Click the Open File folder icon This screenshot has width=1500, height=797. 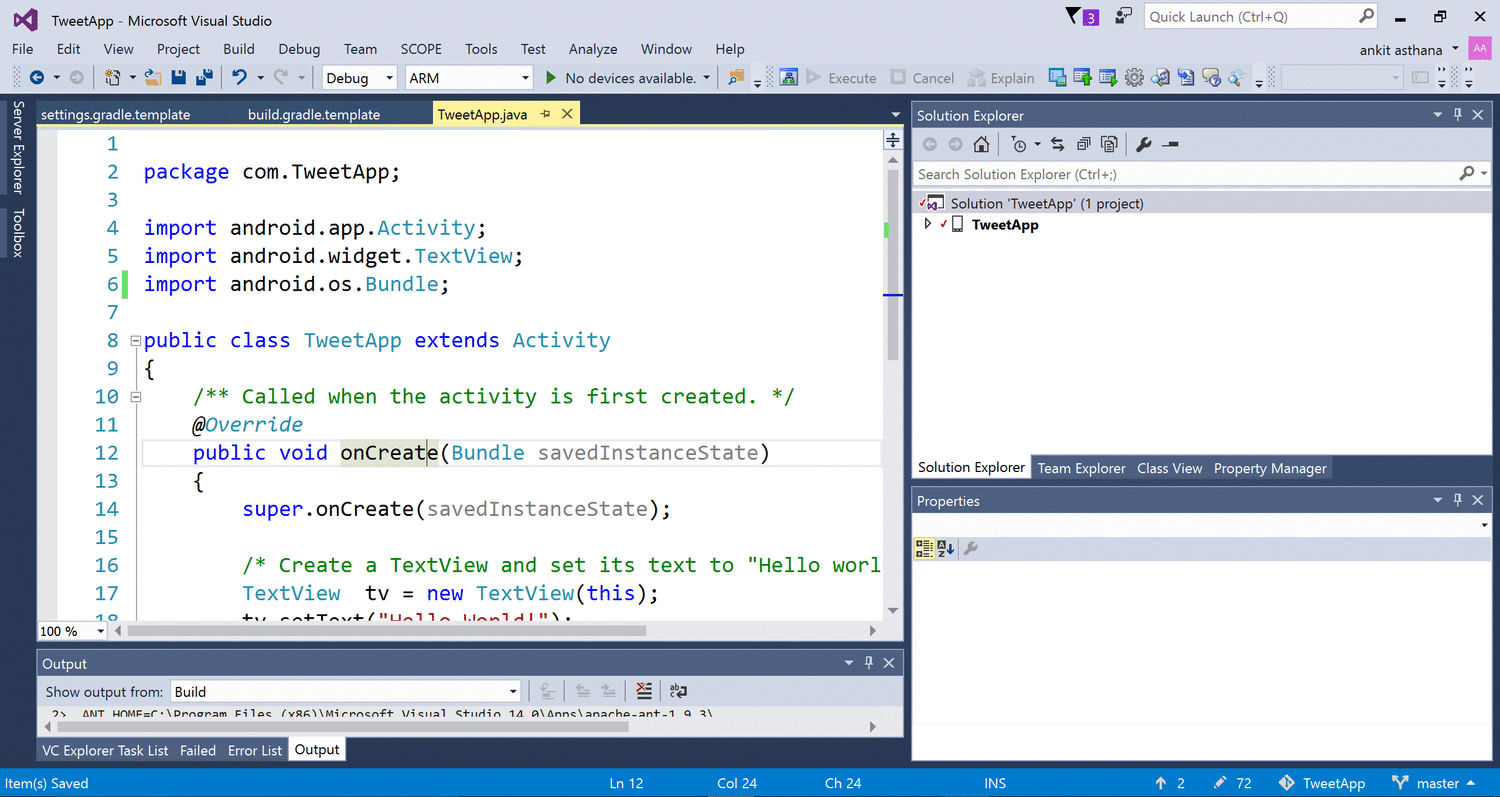pos(153,77)
